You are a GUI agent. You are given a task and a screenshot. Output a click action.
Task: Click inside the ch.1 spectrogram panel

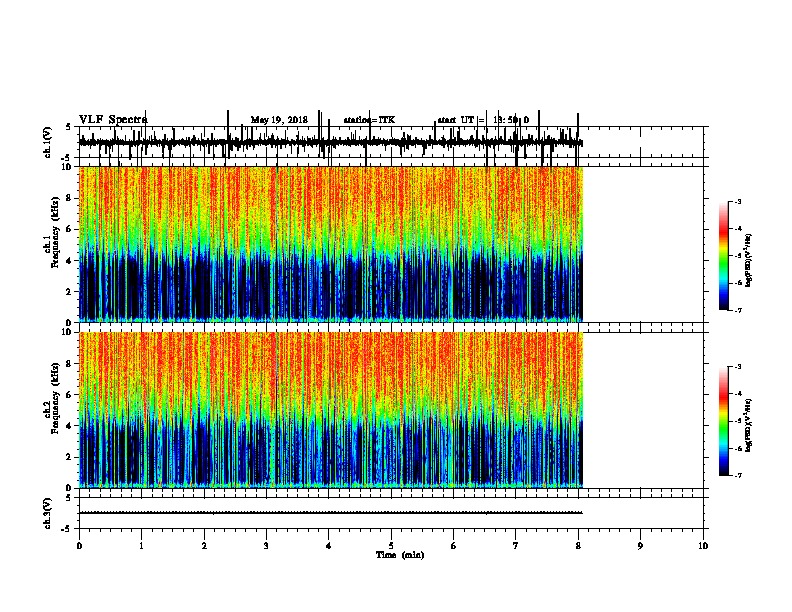click(331, 244)
